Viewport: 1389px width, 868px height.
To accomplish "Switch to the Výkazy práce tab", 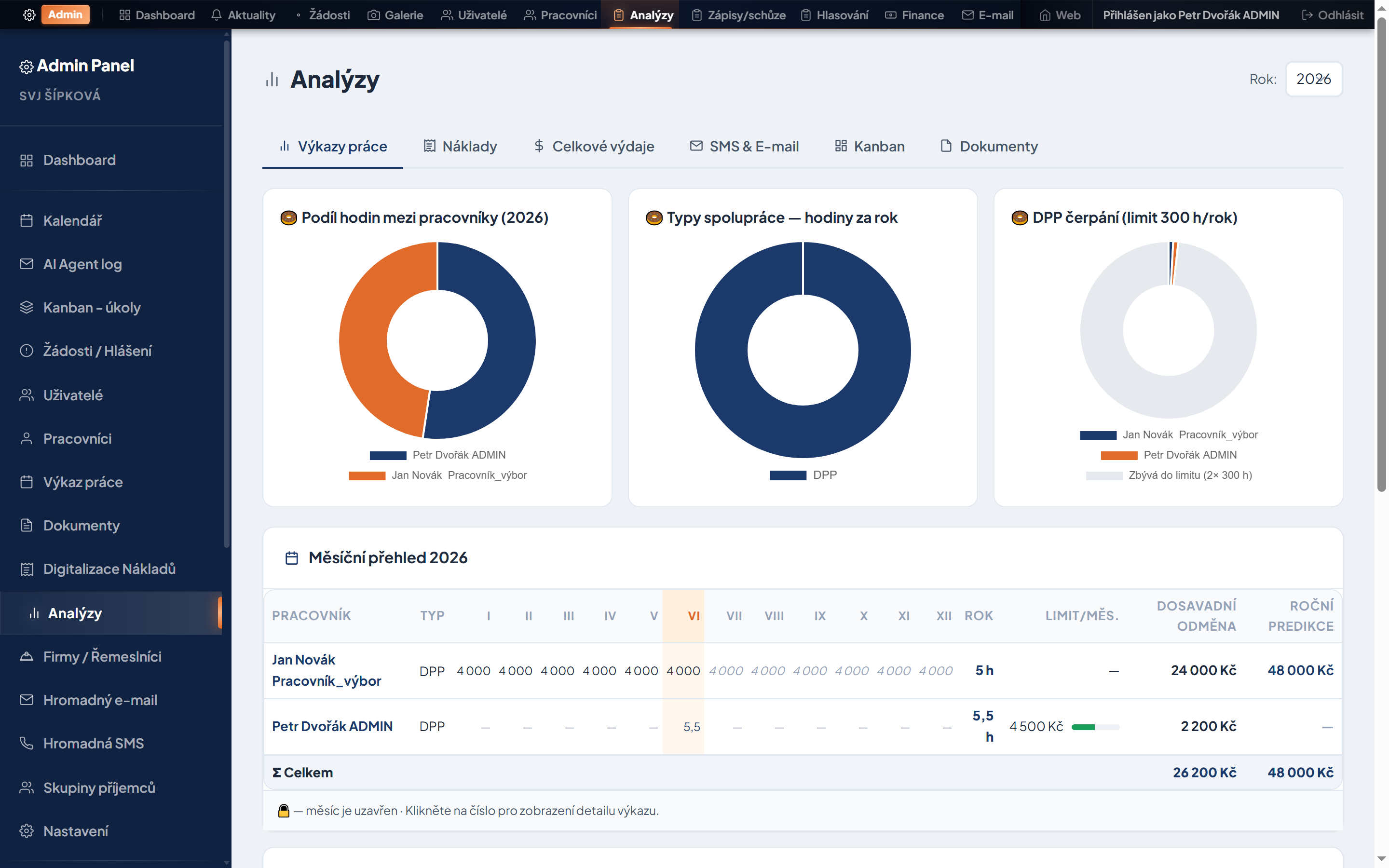I will pyautogui.click(x=333, y=147).
